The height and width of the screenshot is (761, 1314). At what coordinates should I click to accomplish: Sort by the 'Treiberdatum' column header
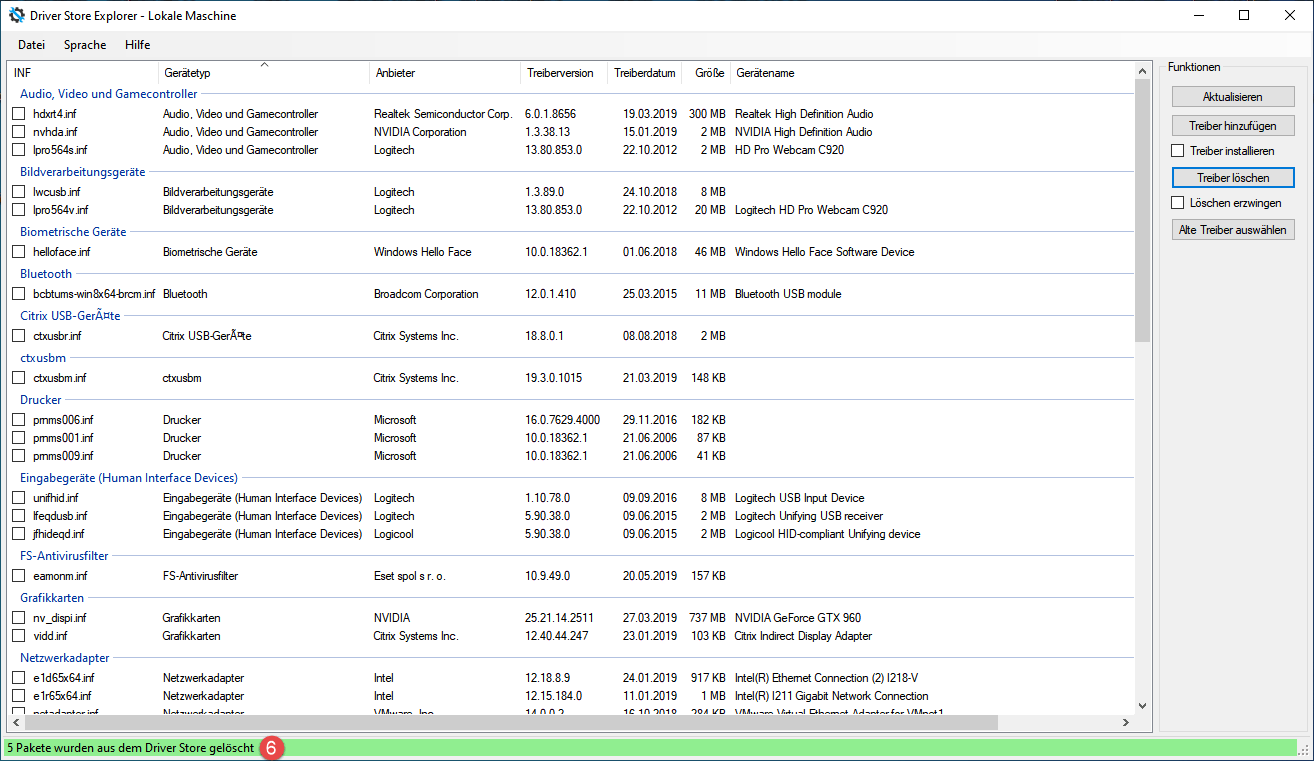[644, 73]
